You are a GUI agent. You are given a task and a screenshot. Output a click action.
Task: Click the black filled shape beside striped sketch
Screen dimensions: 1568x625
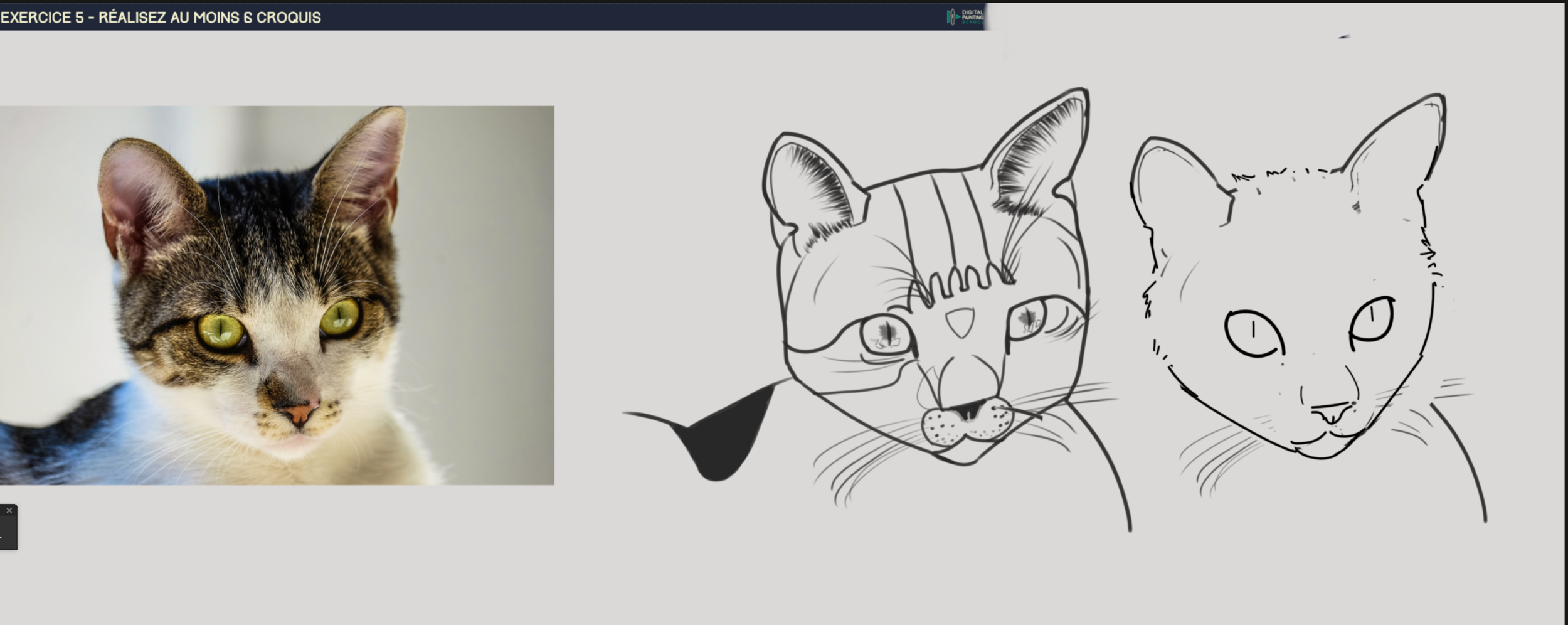pos(728,439)
